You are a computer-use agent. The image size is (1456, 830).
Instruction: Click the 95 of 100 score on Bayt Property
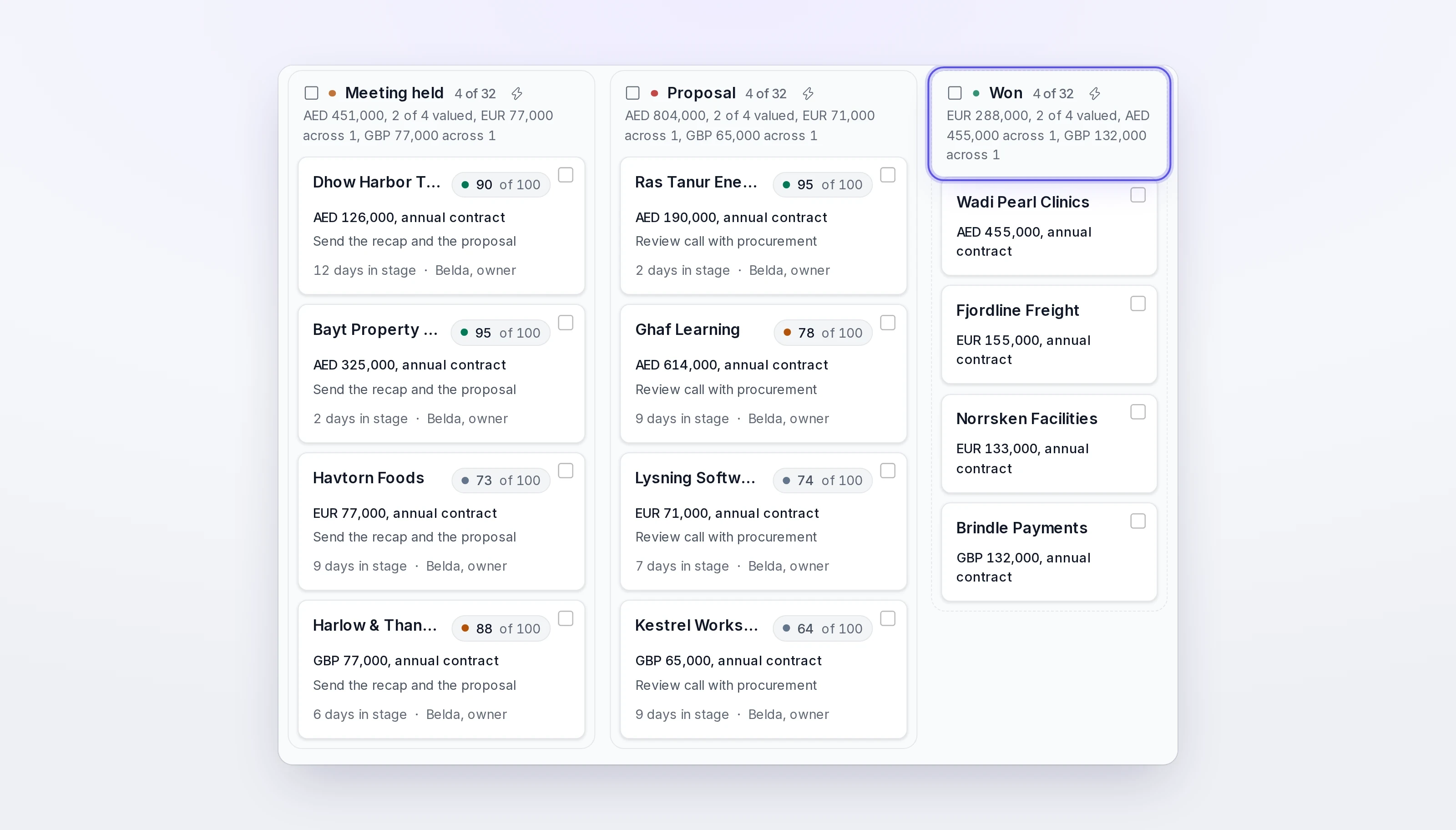pos(500,333)
